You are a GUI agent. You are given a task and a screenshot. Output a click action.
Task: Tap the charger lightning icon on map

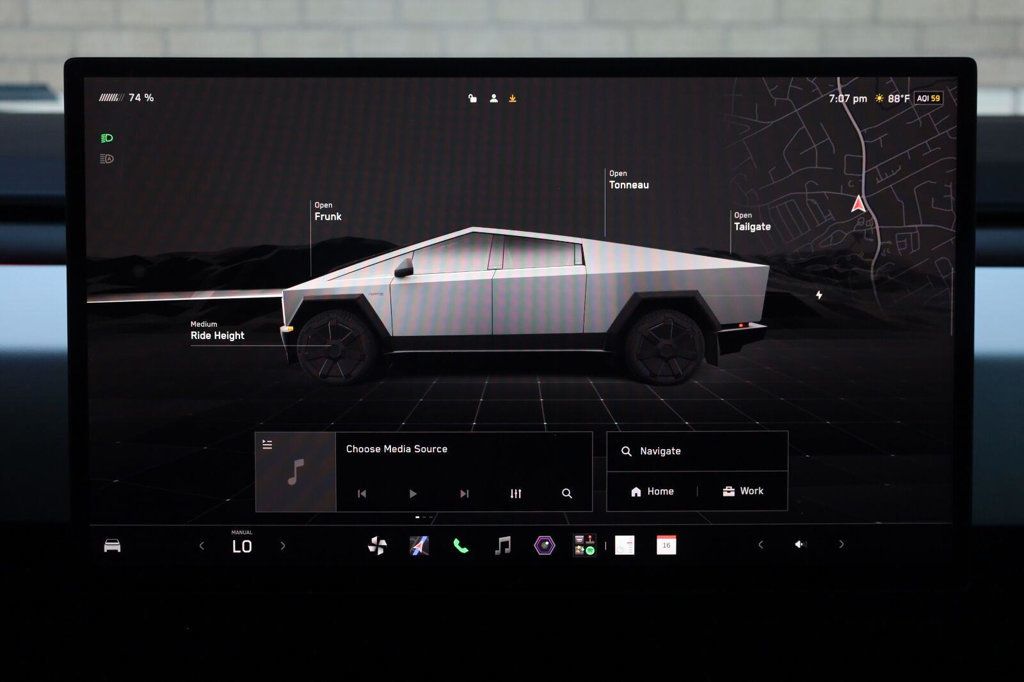[x=819, y=295]
